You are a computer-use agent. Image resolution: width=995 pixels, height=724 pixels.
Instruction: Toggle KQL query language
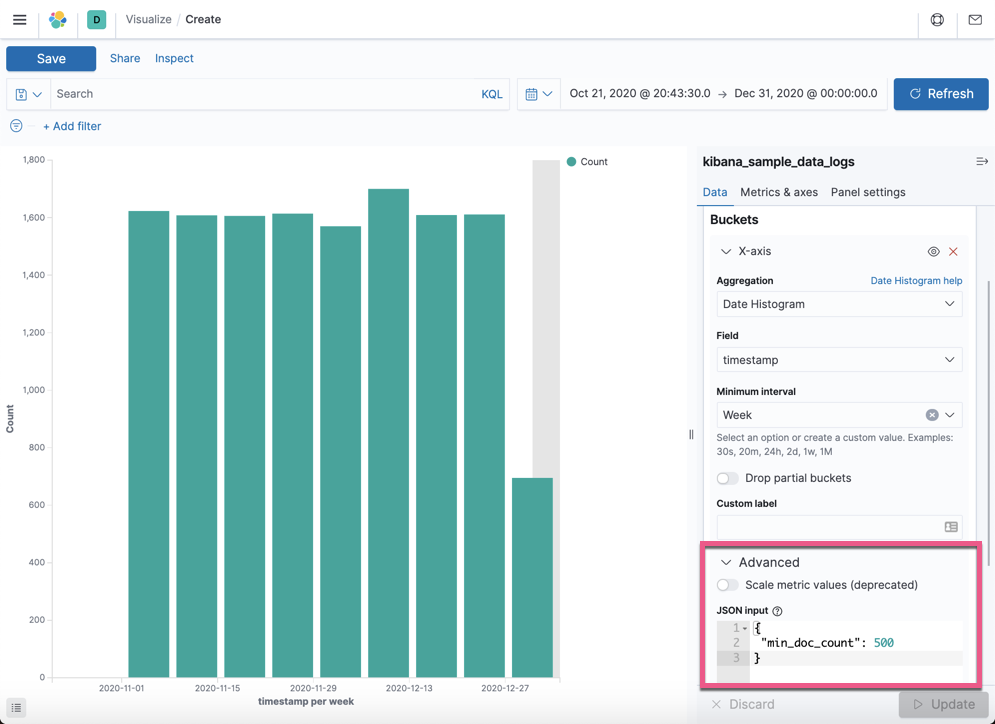[492, 94]
